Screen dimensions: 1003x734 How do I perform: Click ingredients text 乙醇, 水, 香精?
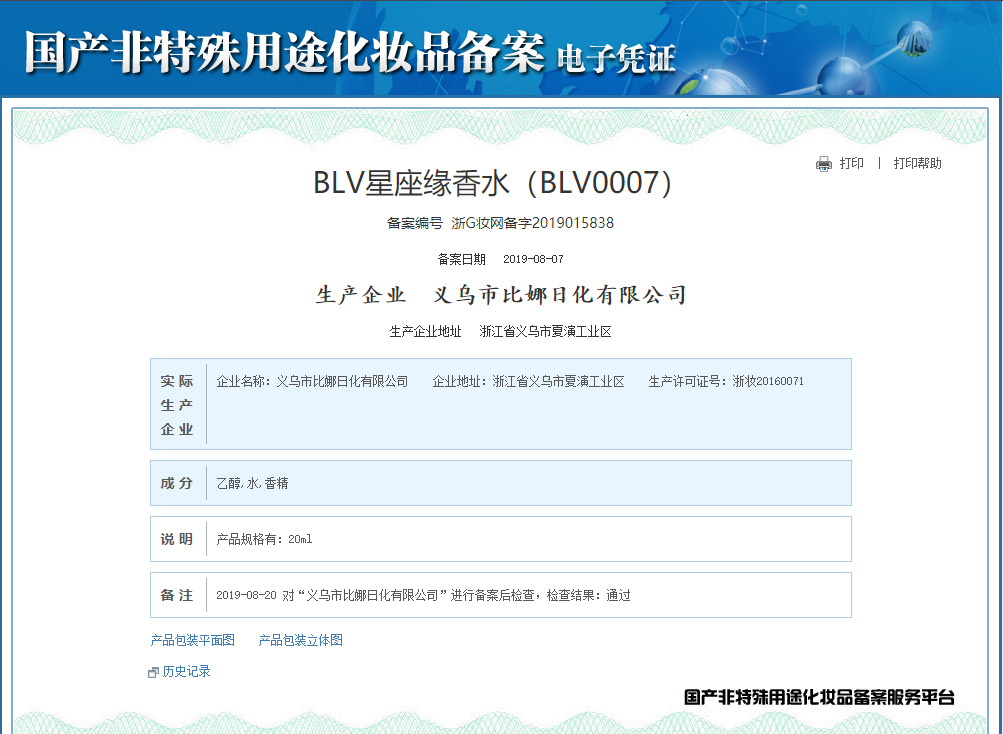click(x=253, y=484)
